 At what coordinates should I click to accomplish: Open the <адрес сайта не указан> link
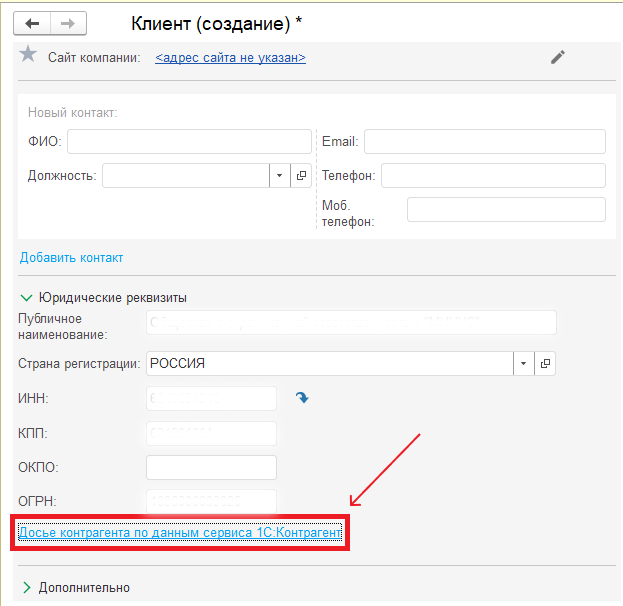pos(230,58)
